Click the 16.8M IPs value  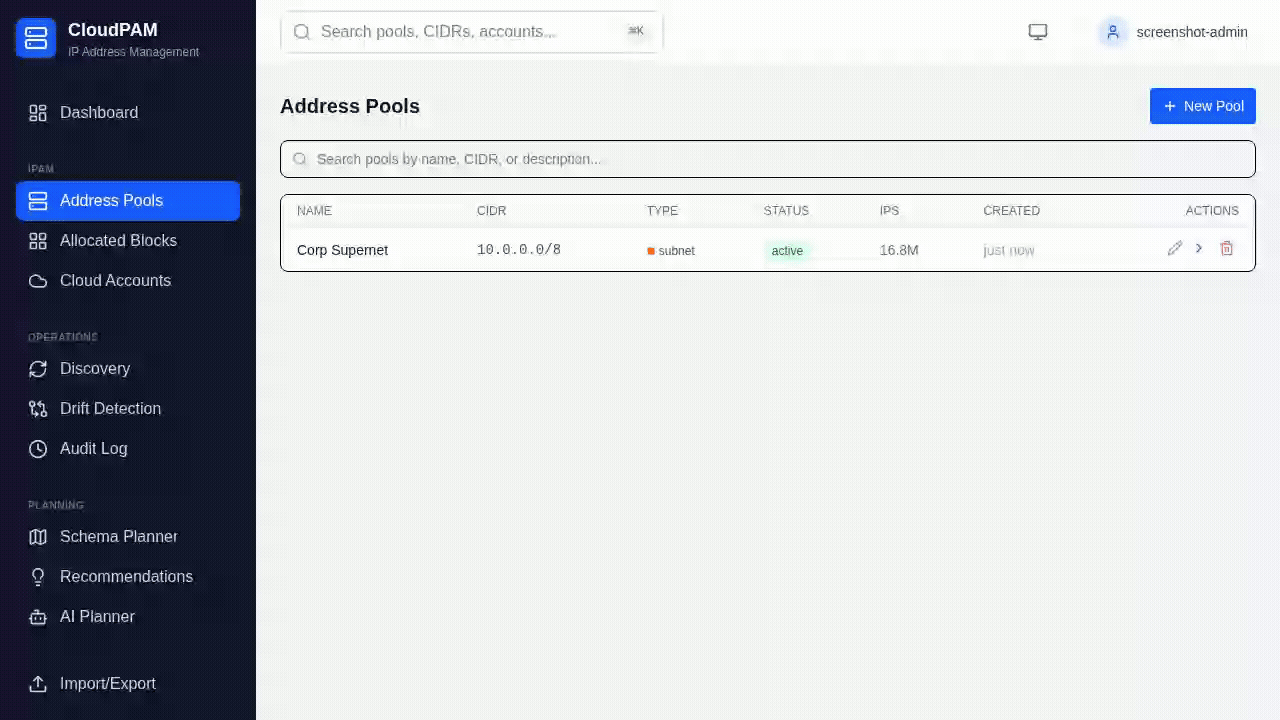(x=899, y=250)
